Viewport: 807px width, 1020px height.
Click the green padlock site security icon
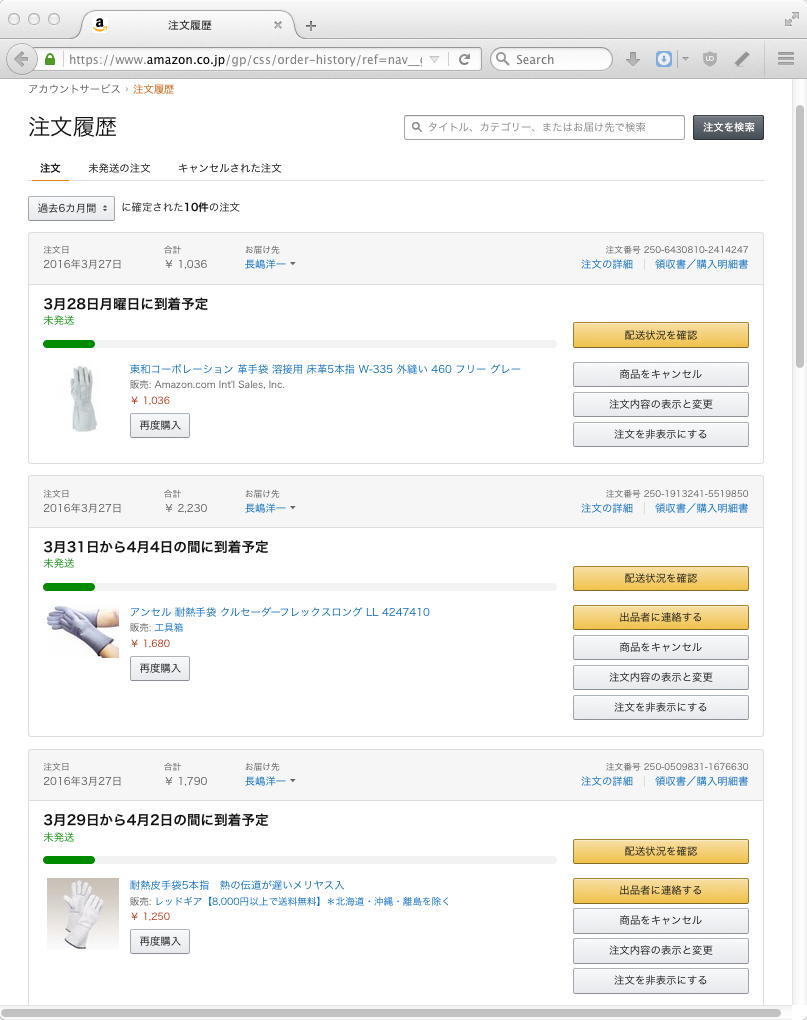50,59
